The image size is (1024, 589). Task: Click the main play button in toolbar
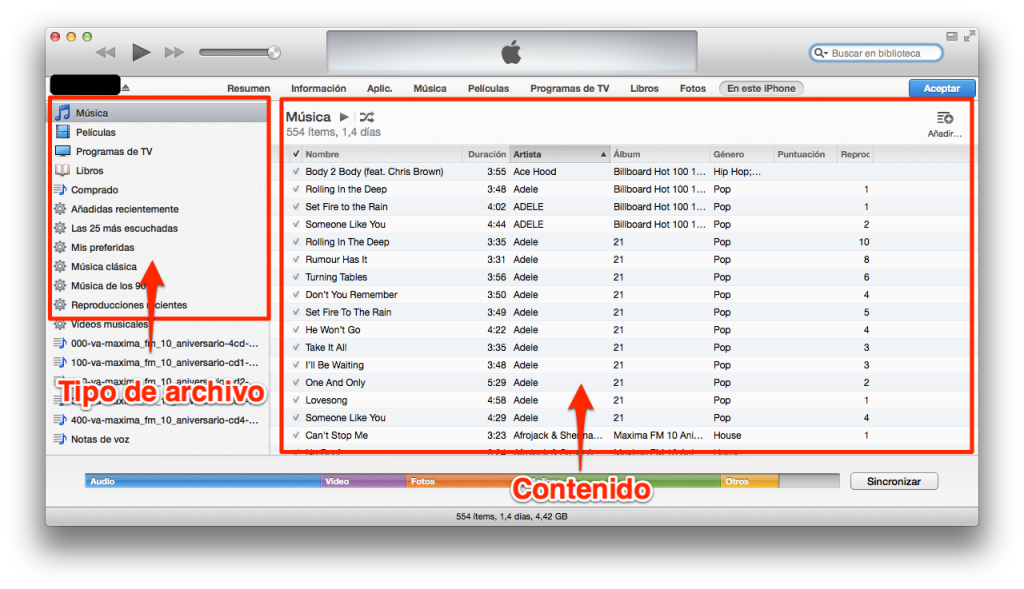point(141,52)
